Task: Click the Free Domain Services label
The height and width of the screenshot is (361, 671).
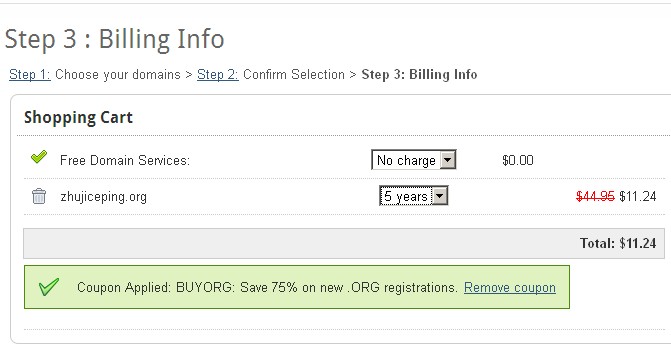Action: coord(125,160)
